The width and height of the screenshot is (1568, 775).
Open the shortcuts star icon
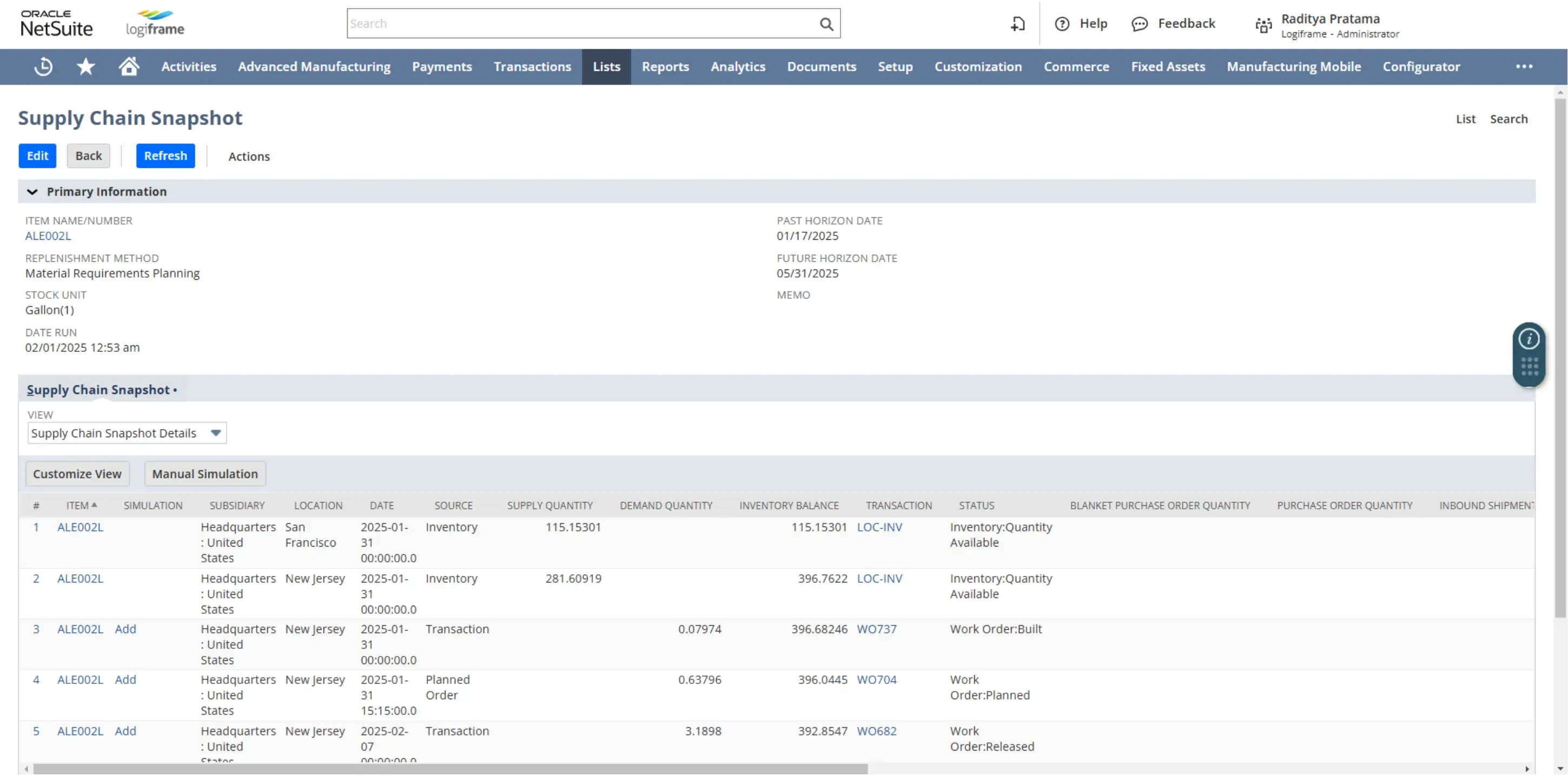click(x=85, y=67)
